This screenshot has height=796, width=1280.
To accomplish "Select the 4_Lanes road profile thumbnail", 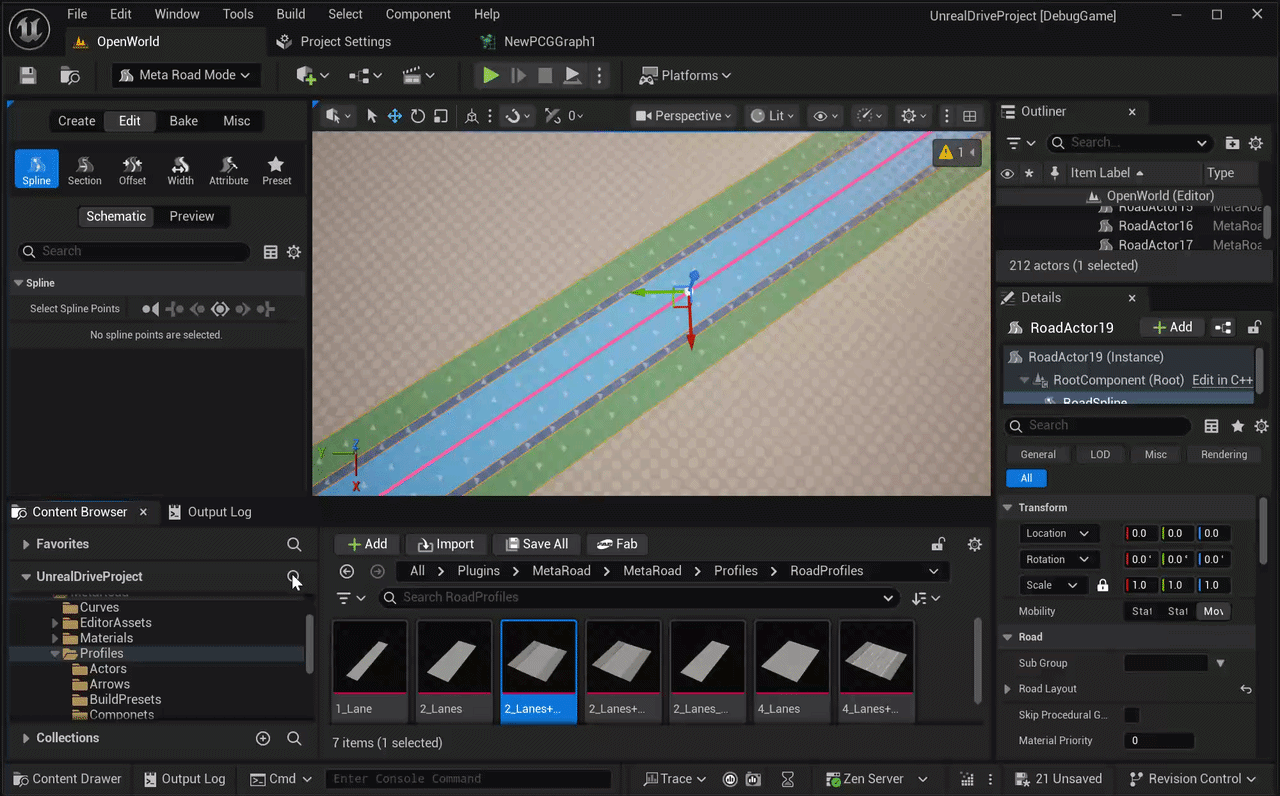I will coord(792,670).
